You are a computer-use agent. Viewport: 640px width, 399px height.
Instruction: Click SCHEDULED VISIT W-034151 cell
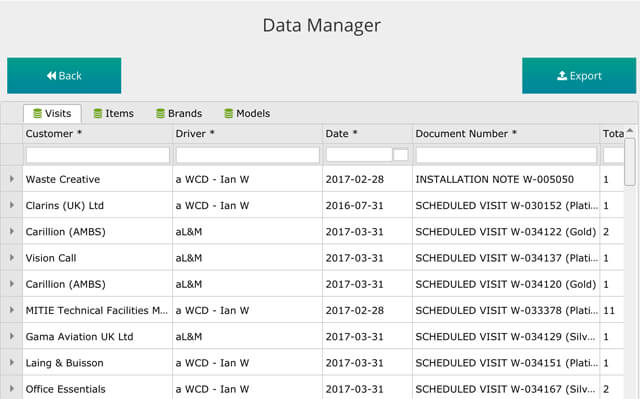pos(506,363)
